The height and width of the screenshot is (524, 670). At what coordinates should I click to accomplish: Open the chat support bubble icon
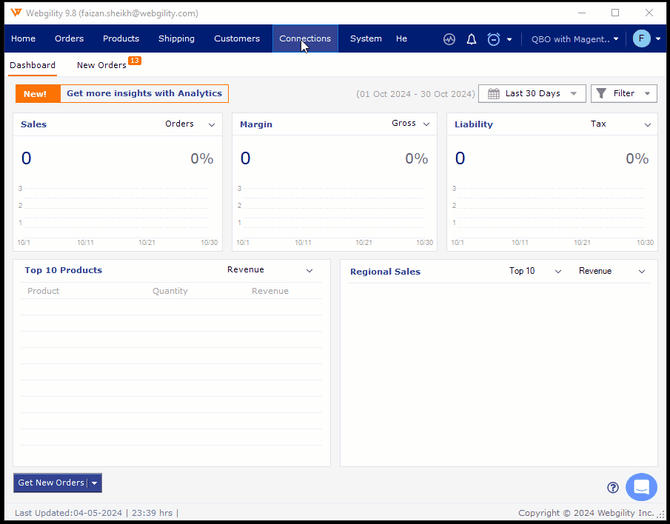coord(640,487)
